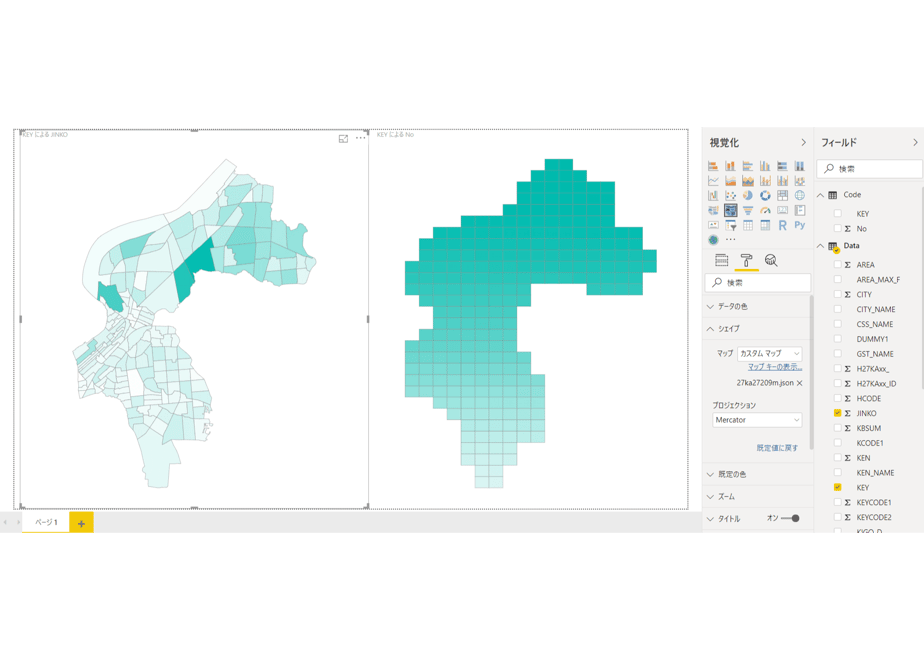924x660 pixels.
Task: Collapse the Code table in fields
Action: click(820, 195)
